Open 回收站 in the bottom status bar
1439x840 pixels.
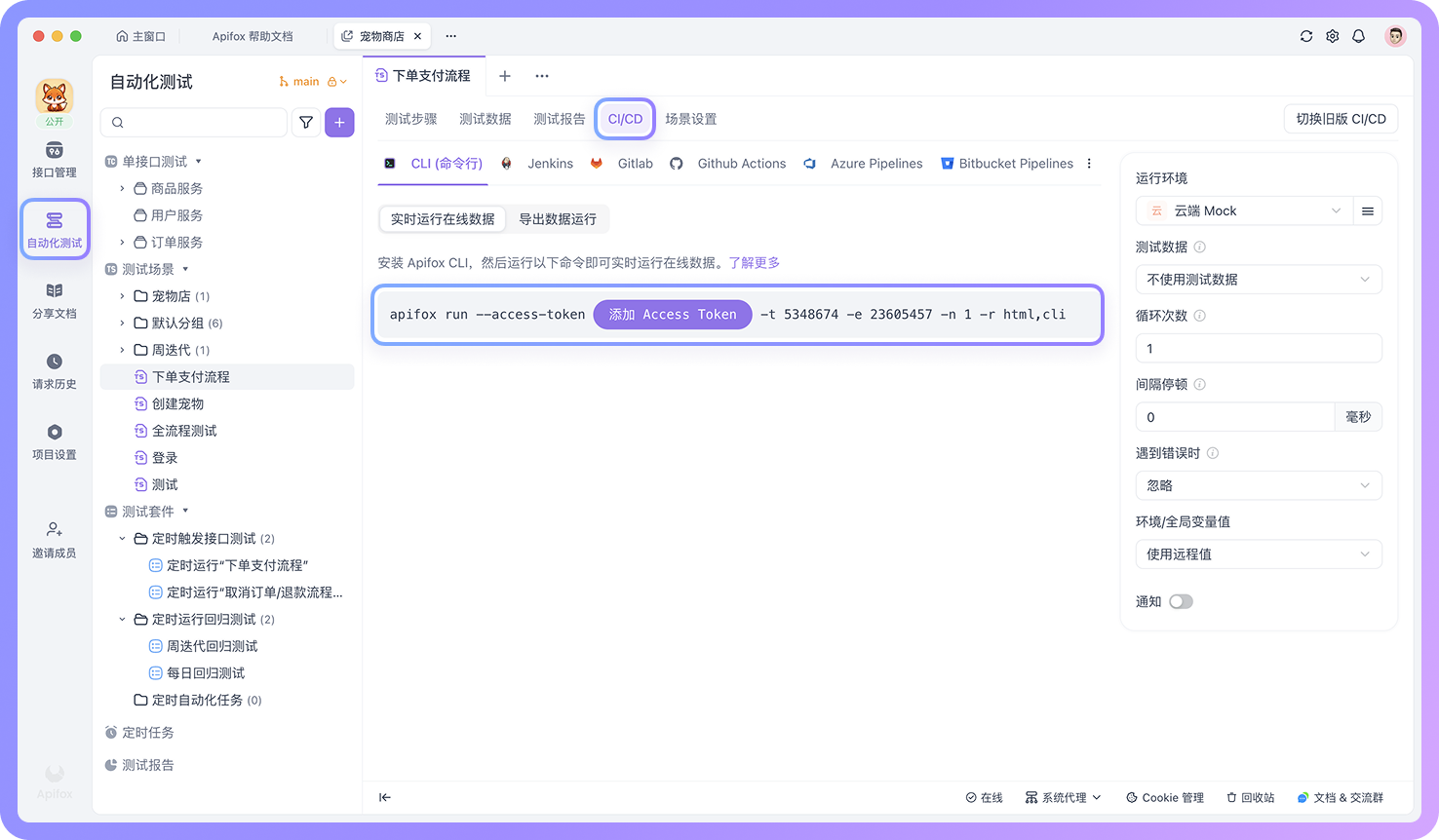click(x=1250, y=797)
